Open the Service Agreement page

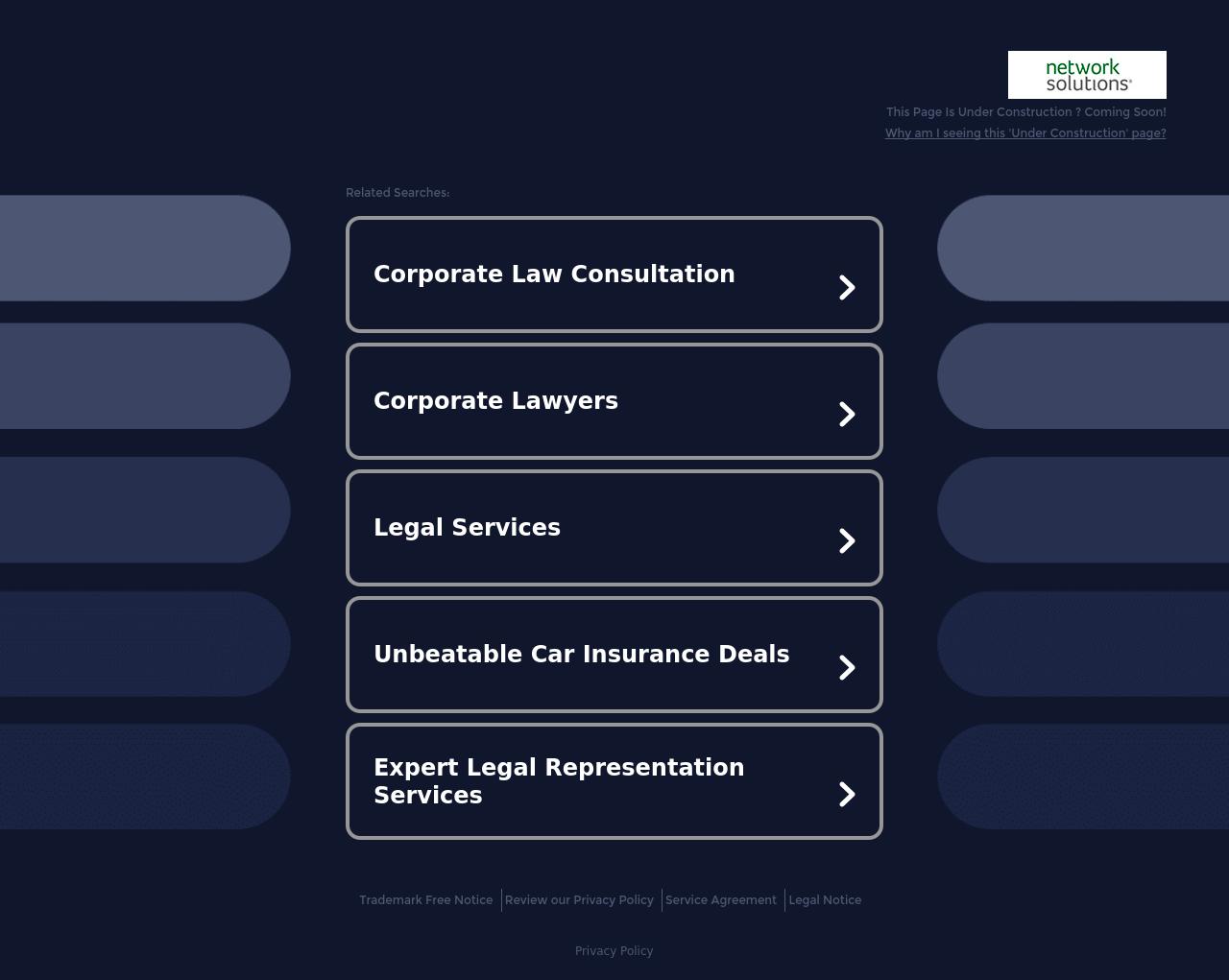coord(721,900)
